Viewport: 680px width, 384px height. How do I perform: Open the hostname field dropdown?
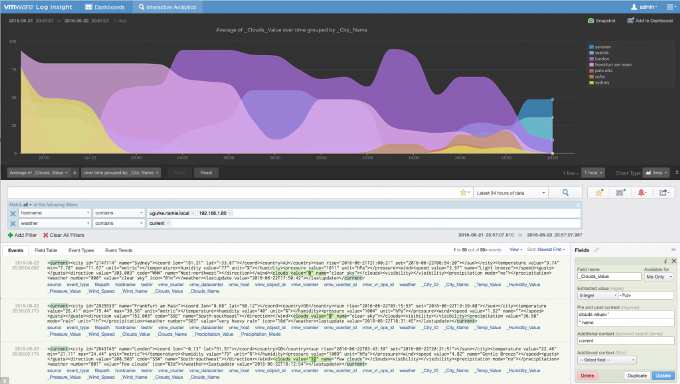55,213
